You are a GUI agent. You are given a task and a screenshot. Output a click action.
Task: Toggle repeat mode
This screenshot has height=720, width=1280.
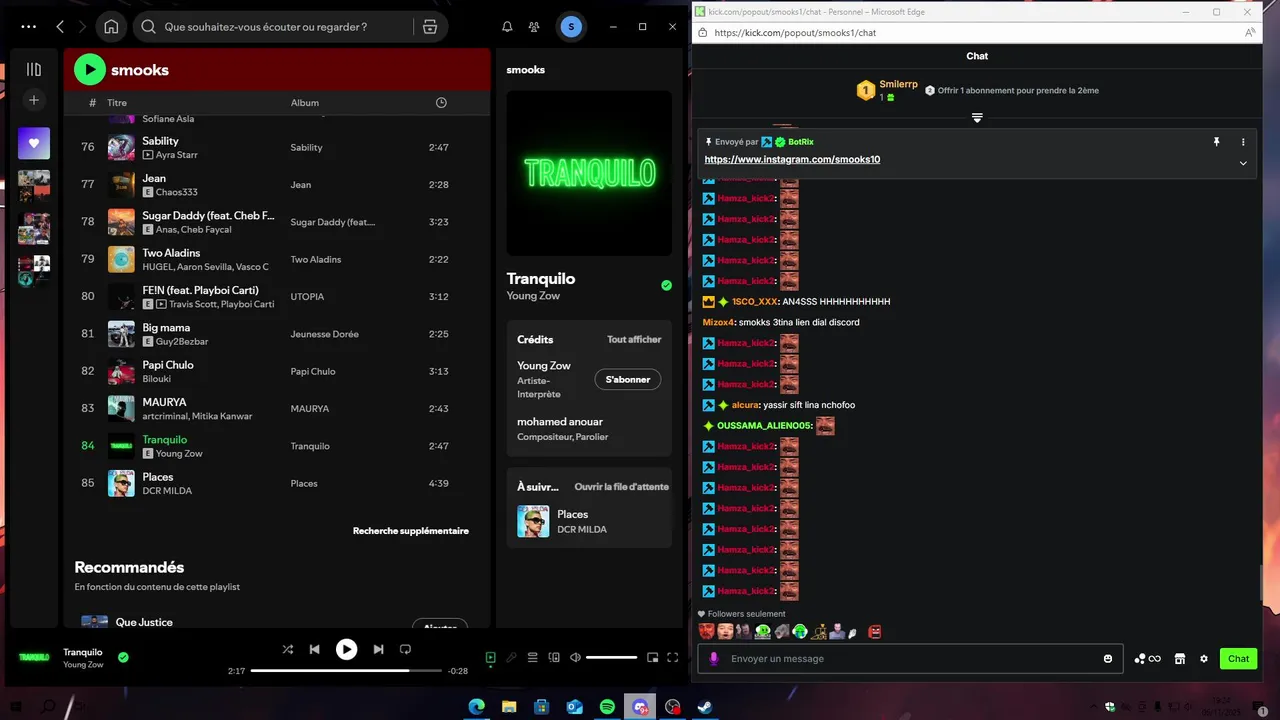[405, 649]
